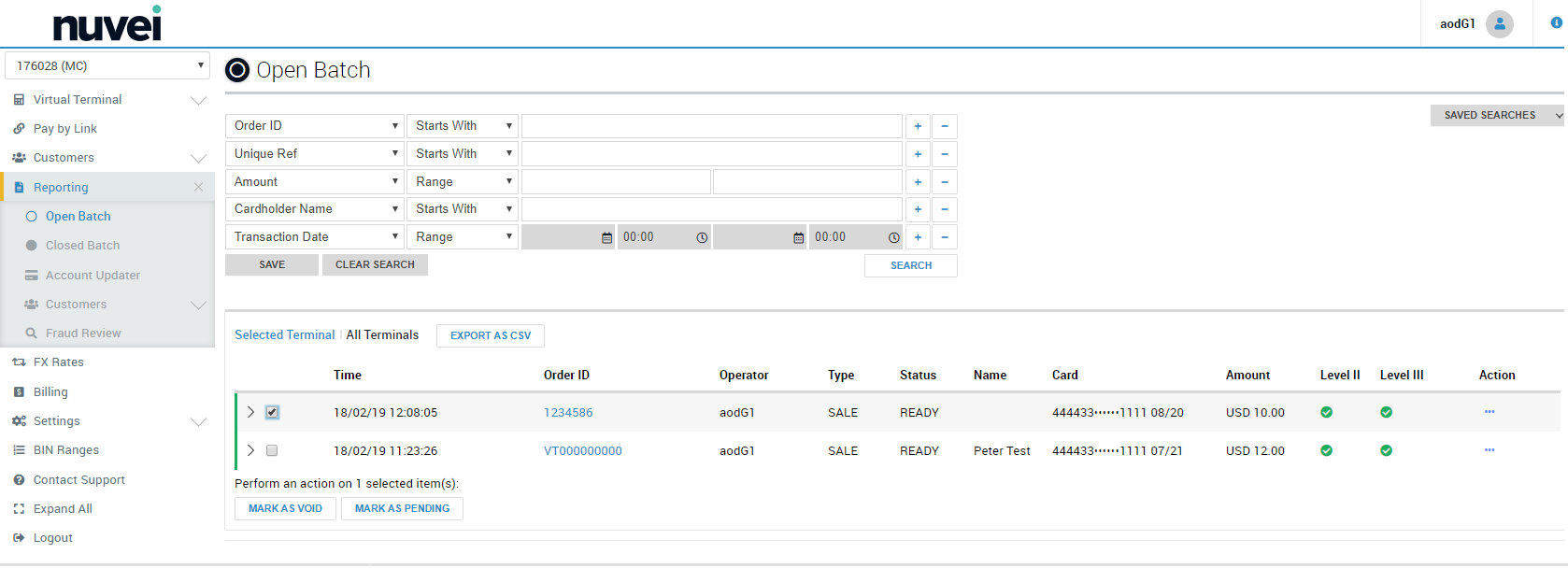Click plus icon on Order ID filter row
This screenshot has height=568, width=1568.
918,126
